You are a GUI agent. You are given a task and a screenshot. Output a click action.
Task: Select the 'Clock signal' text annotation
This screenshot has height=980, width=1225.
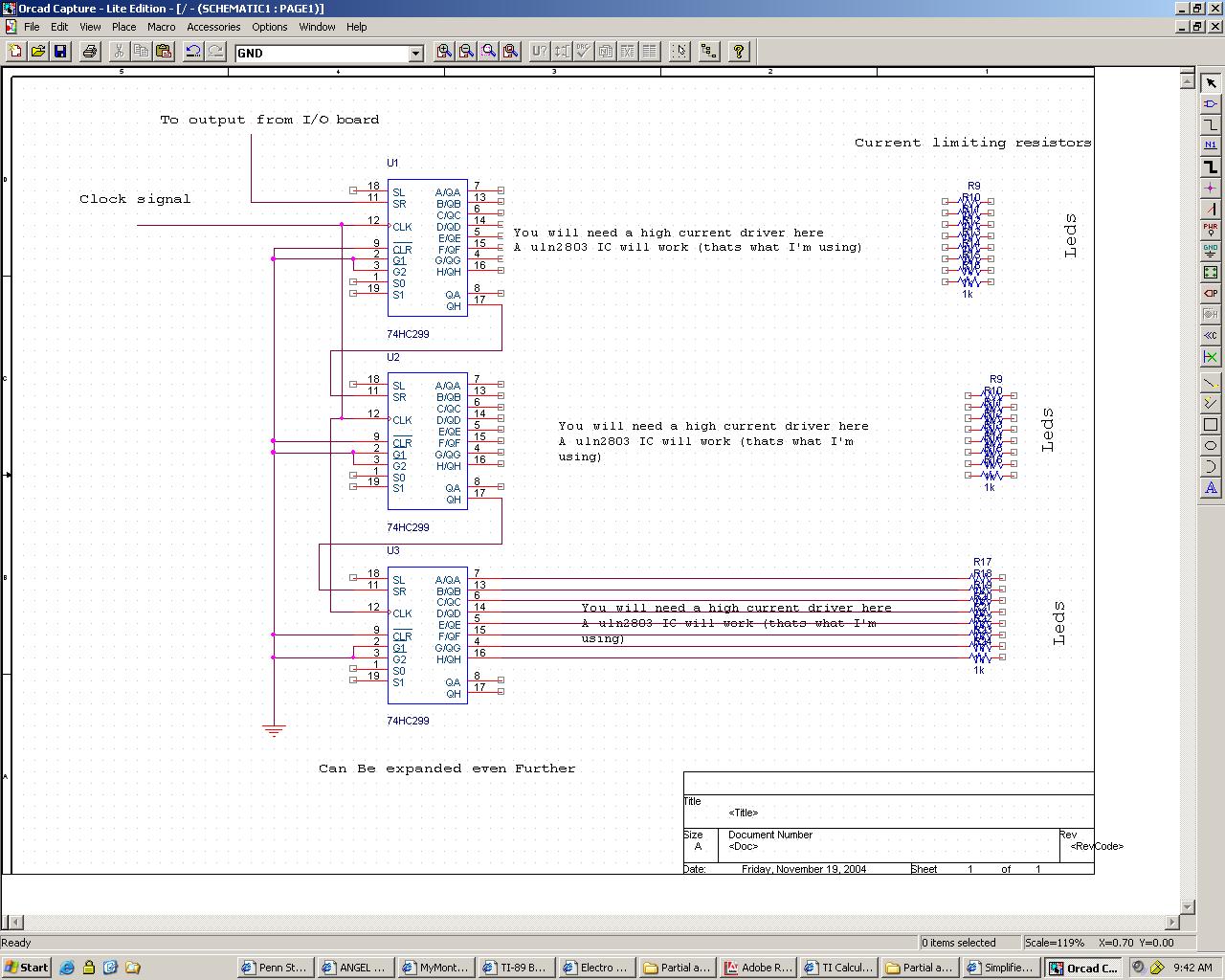click(x=135, y=199)
